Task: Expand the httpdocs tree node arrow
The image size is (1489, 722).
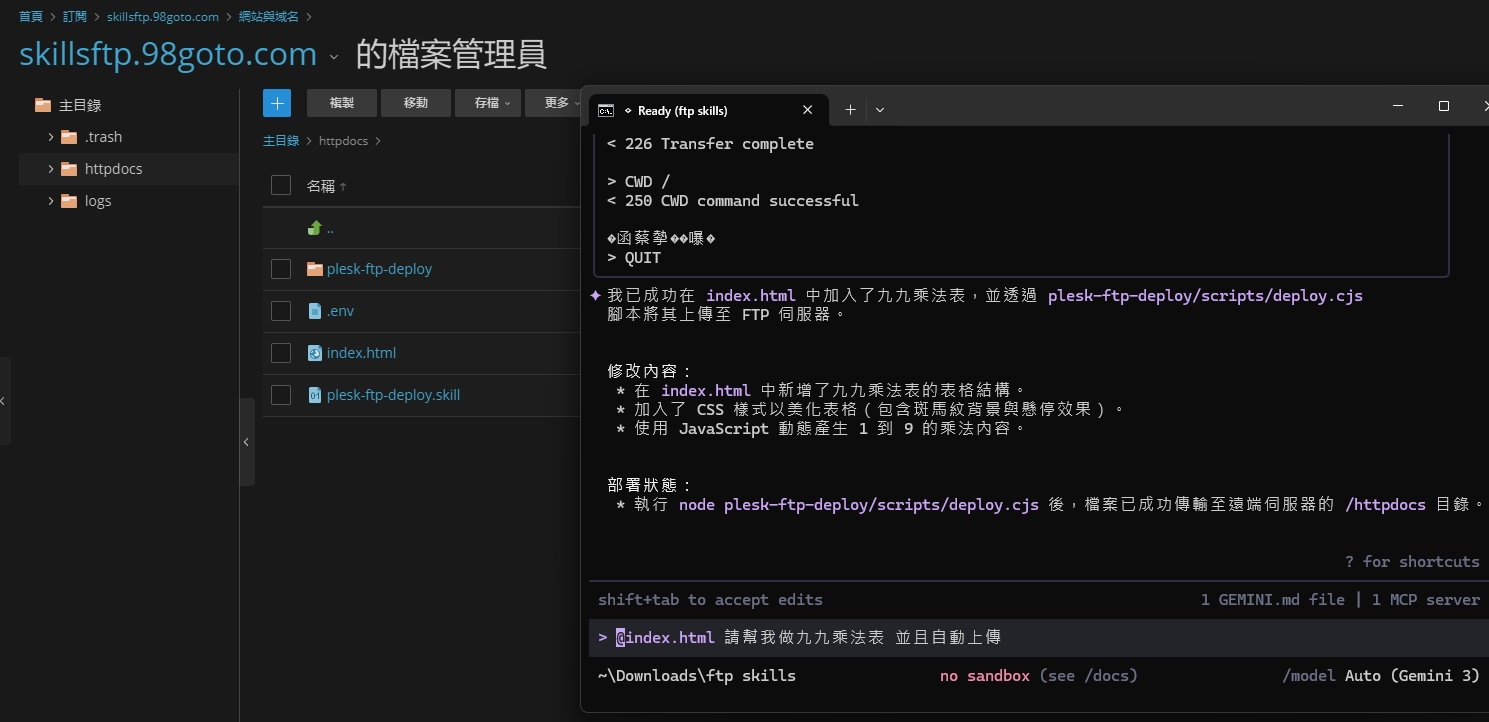Action: coord(51,169)
